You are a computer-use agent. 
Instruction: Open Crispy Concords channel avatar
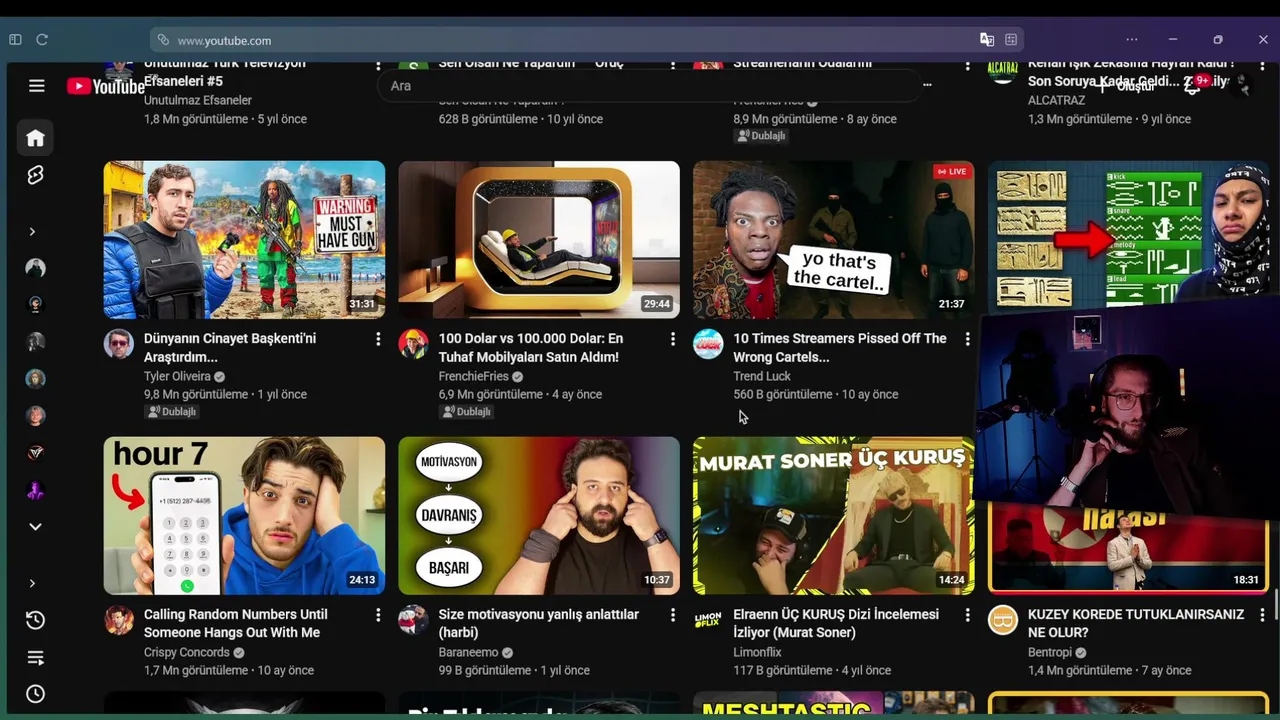(119, 620)
